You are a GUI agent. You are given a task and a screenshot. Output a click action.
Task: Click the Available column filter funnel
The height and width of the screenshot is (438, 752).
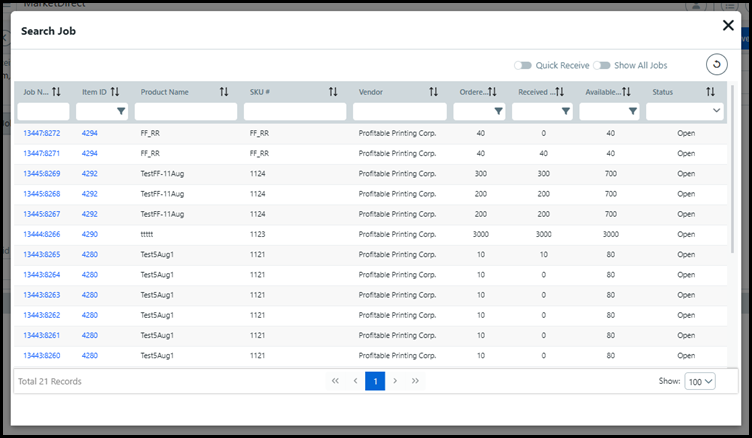pos(632,111)
